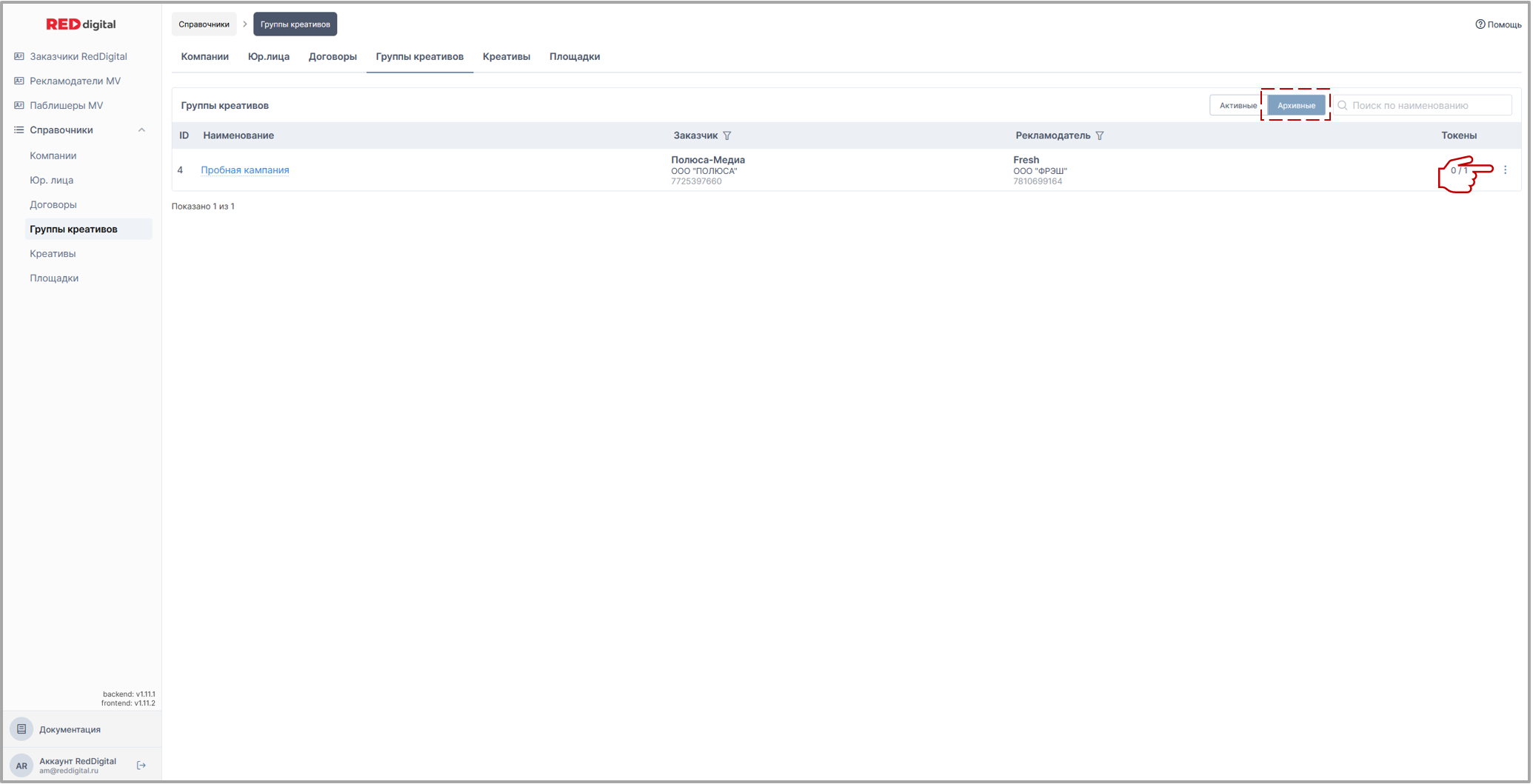Image resolution: width=1533 pixels, height=784 pixels.
Task: Open the Пробная кампания link
Action: pyautogui.click(x=245, y=170)
